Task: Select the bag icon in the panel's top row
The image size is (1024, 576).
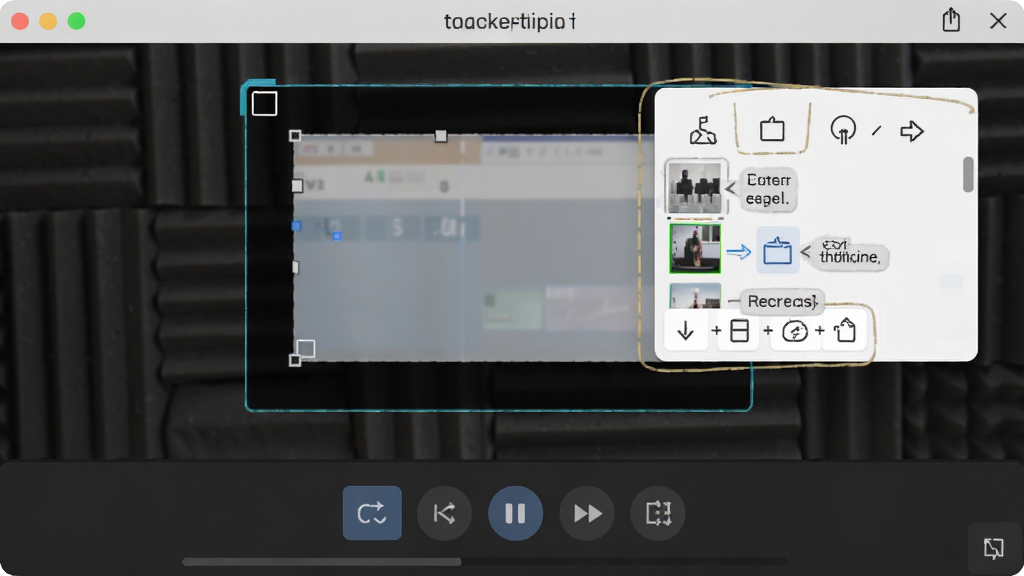Action: (772, 129)
